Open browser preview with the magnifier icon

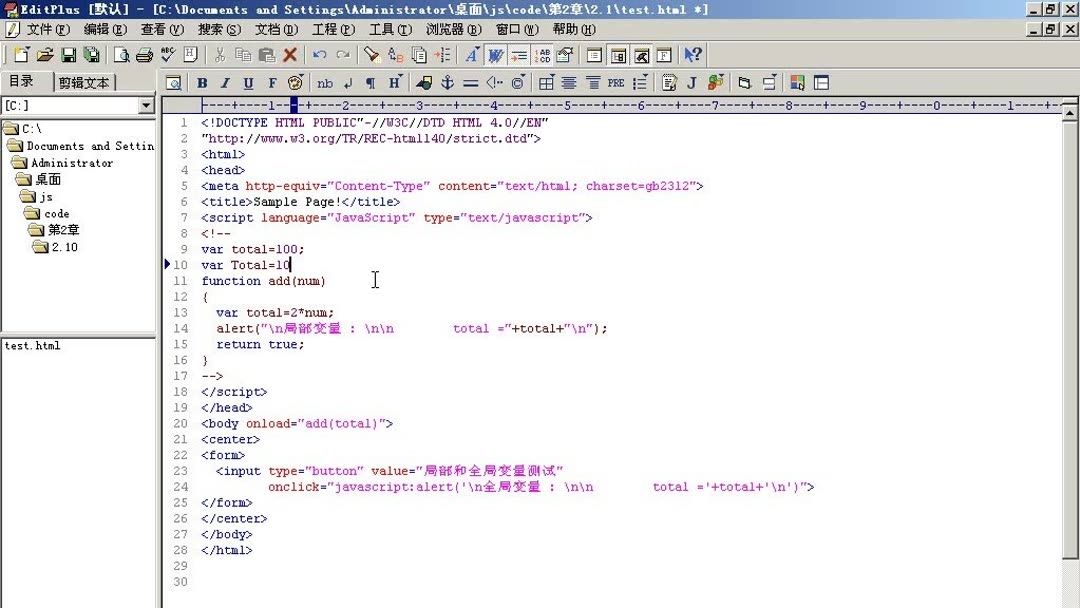(174, 82)
